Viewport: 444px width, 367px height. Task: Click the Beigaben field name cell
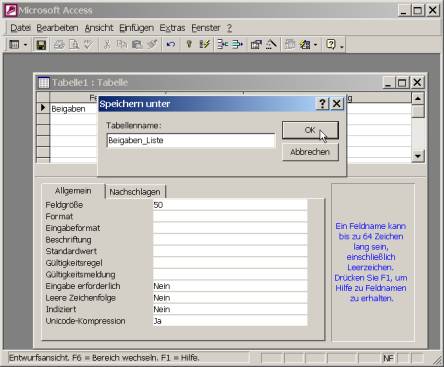[74, 109]
